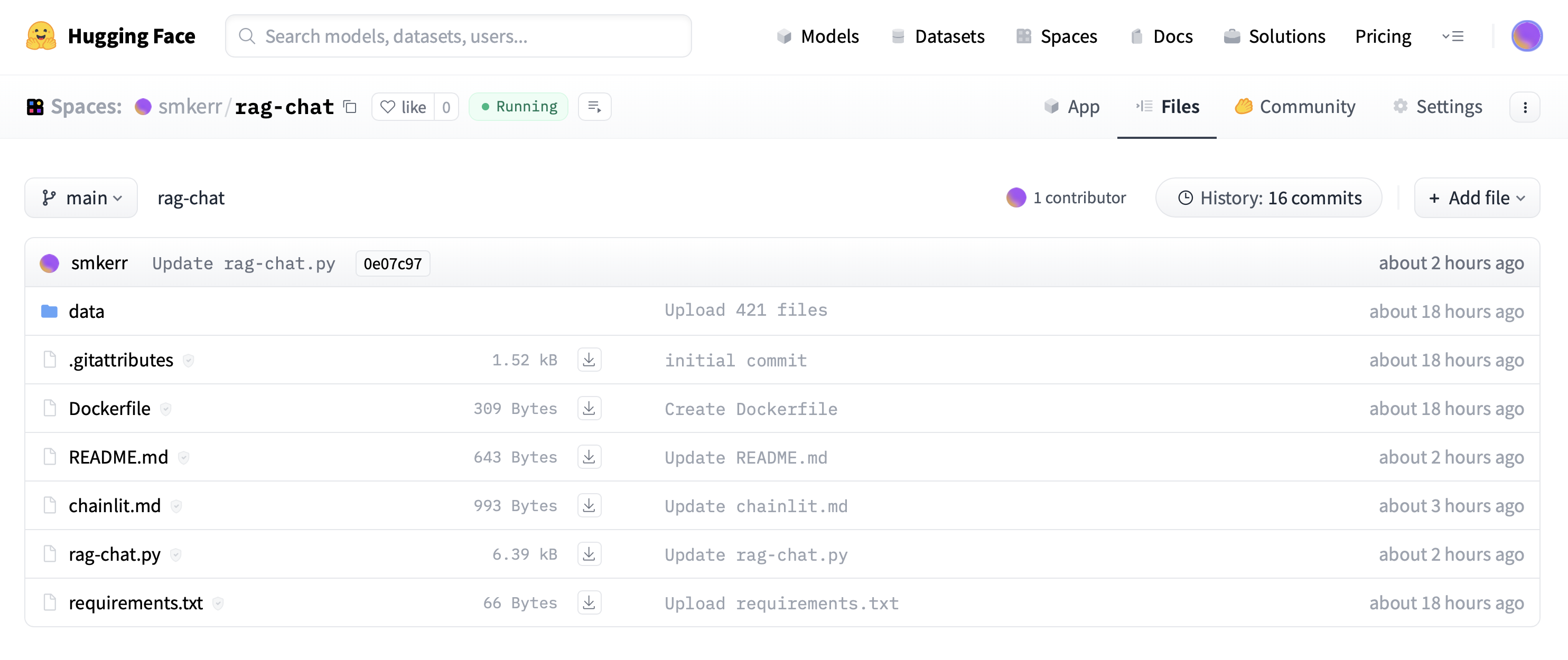Open commit hash 0e07c97 link
1568x660 pixels.
coord(392,263)
